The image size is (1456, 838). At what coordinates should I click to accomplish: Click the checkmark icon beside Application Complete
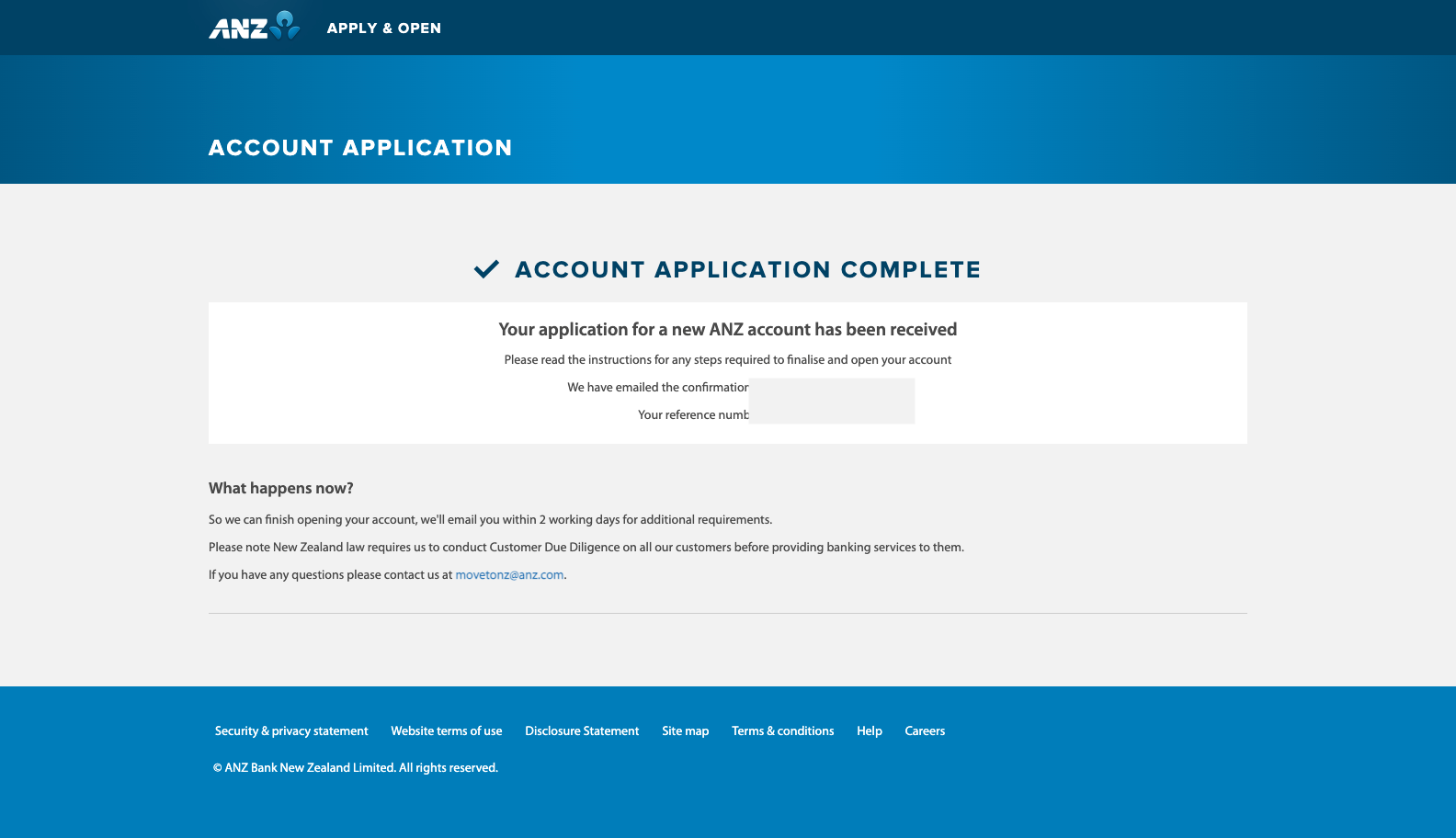[486, 269]
